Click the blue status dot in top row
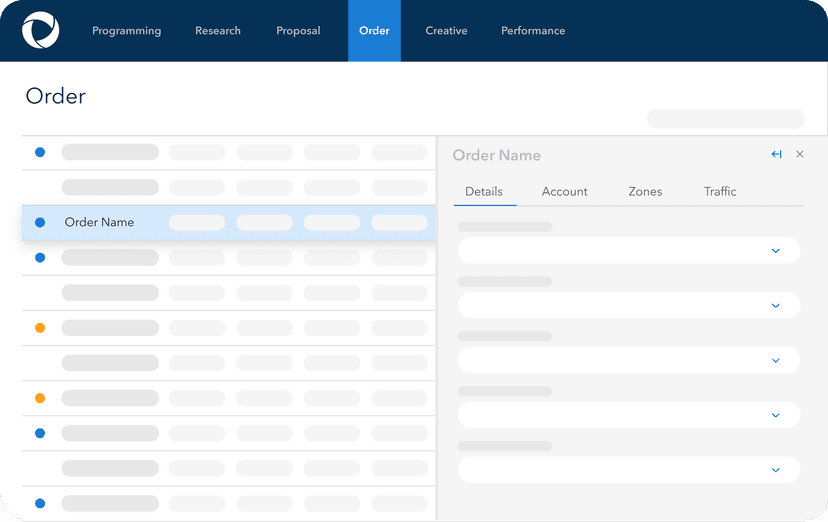 pos(40,152)
